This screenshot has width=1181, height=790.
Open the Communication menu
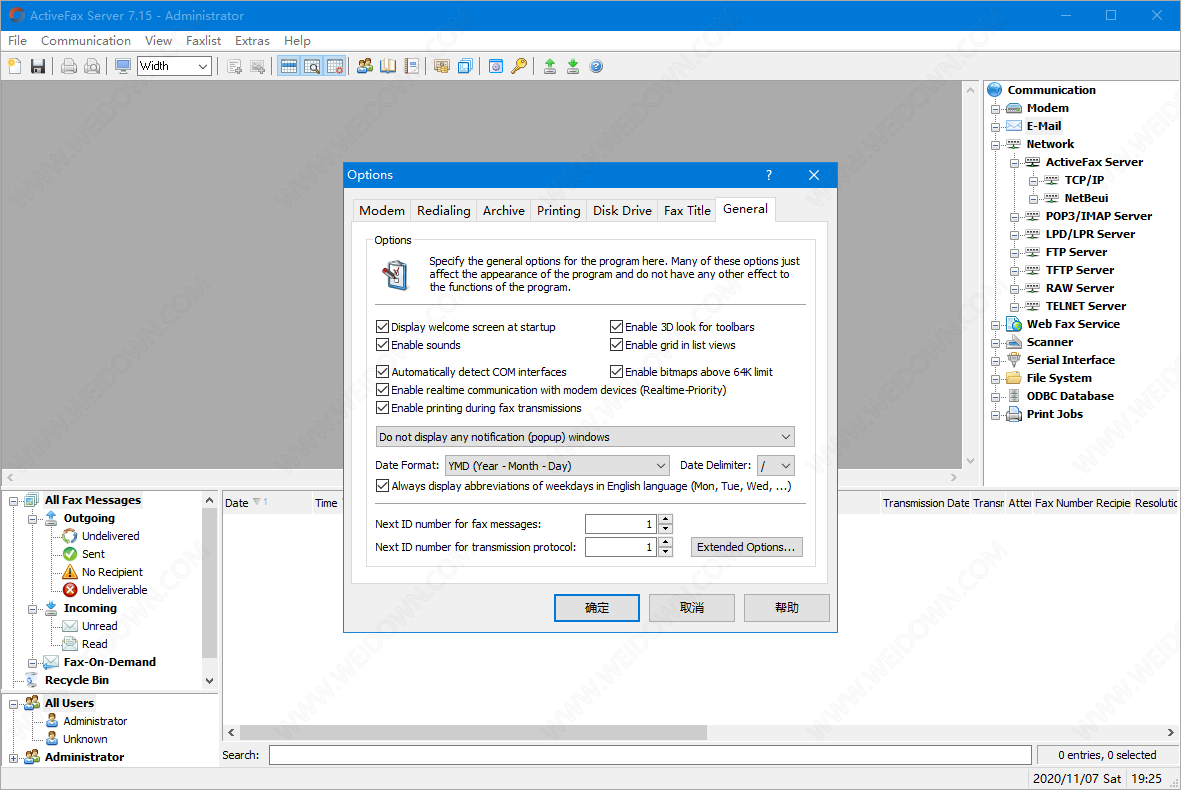86,41
